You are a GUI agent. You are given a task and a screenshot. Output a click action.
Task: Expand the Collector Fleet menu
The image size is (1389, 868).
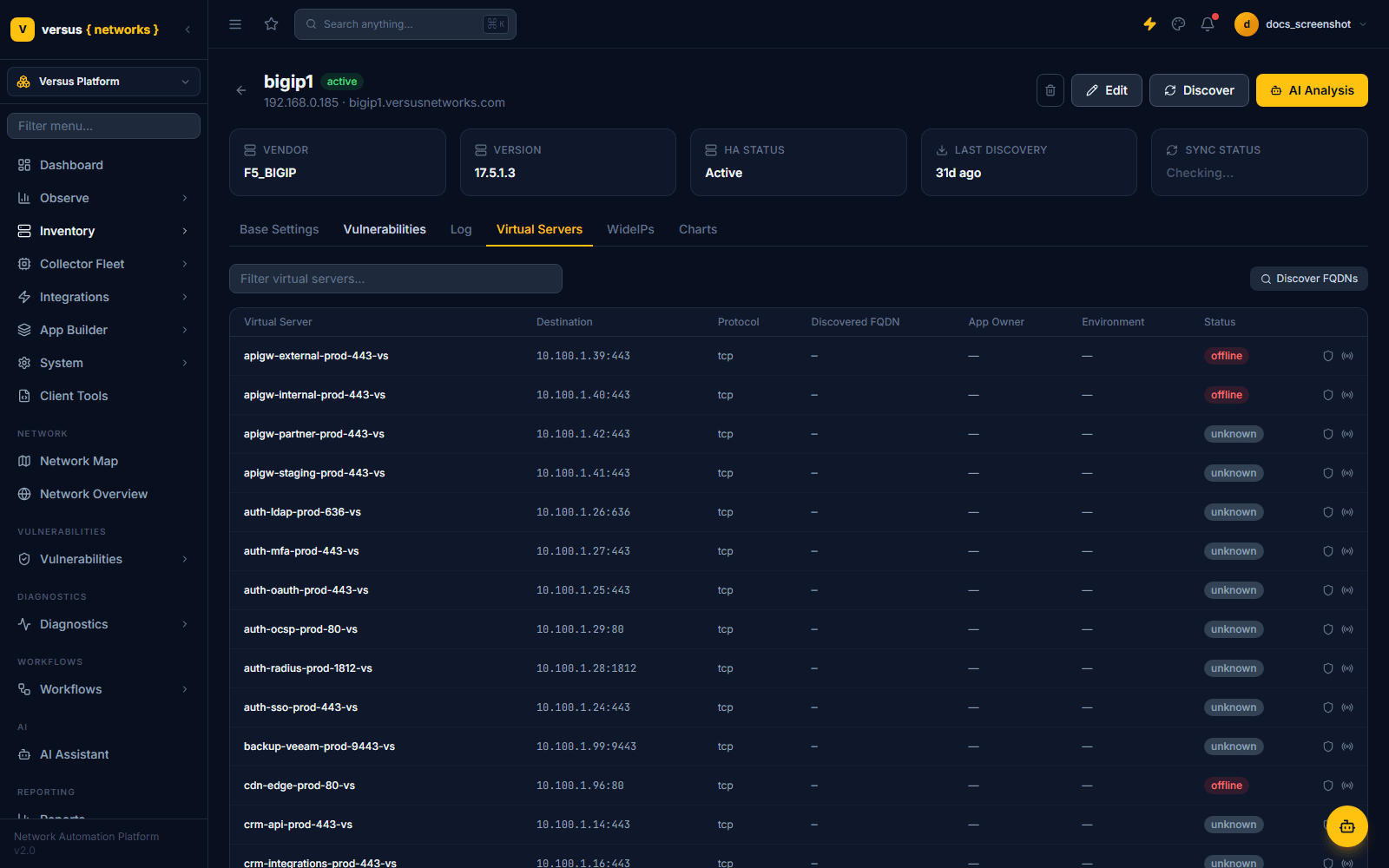pyautogui.click(x=103, y=264)
